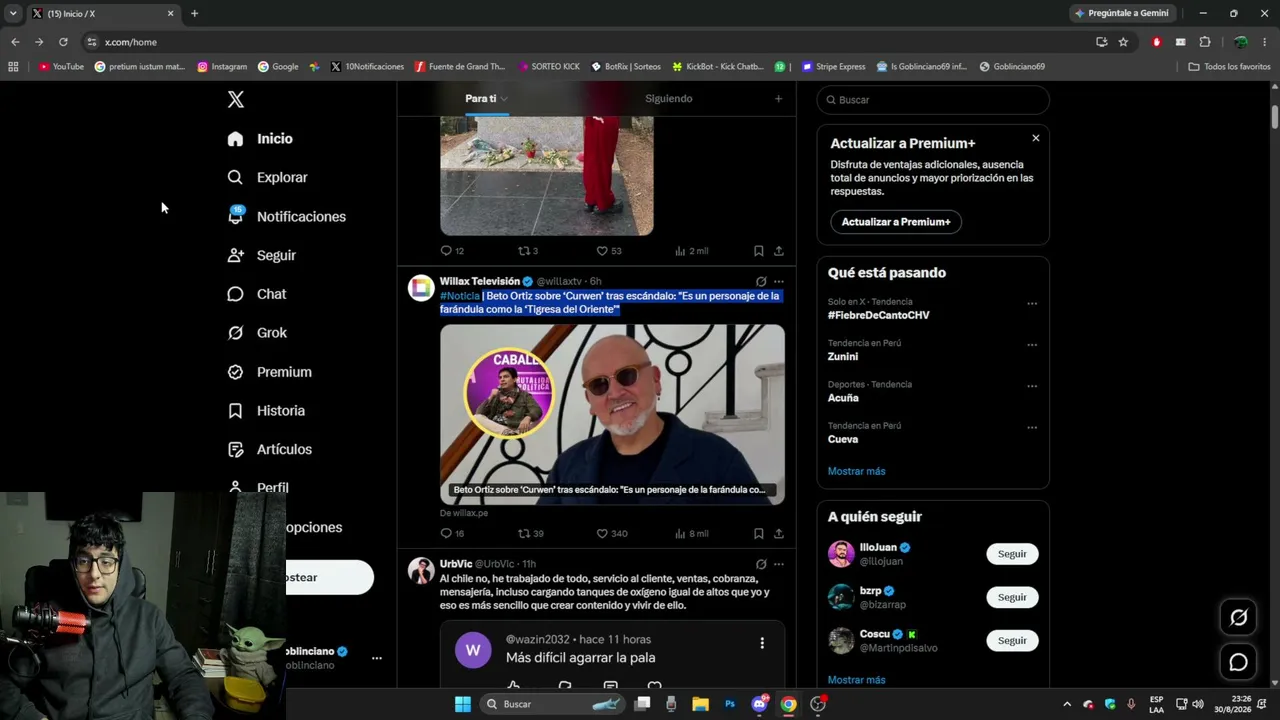Viewport: 1280px width, 720px height.
Task: Switch to the Siguiendo tab
Action: pos(669,99)
